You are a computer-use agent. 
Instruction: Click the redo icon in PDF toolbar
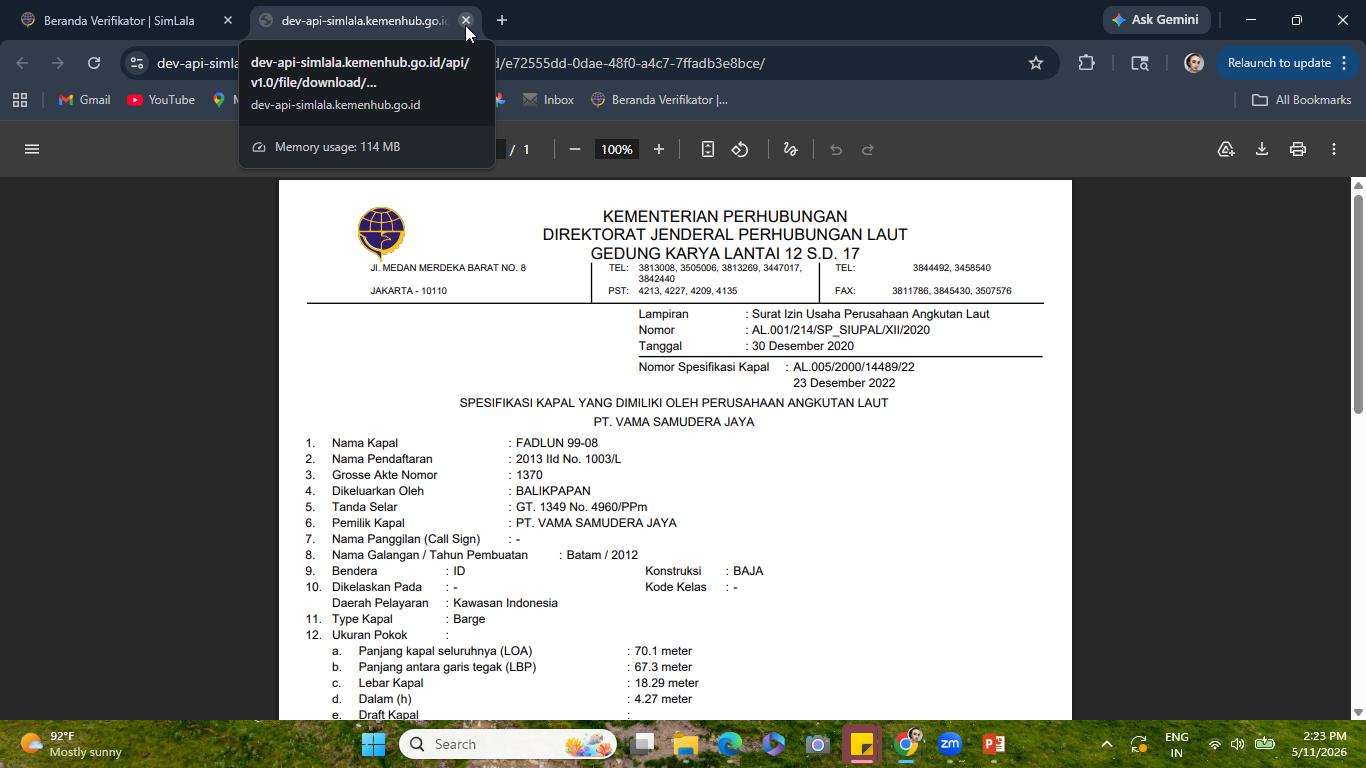pyautogui.click(x=868, y=149)
